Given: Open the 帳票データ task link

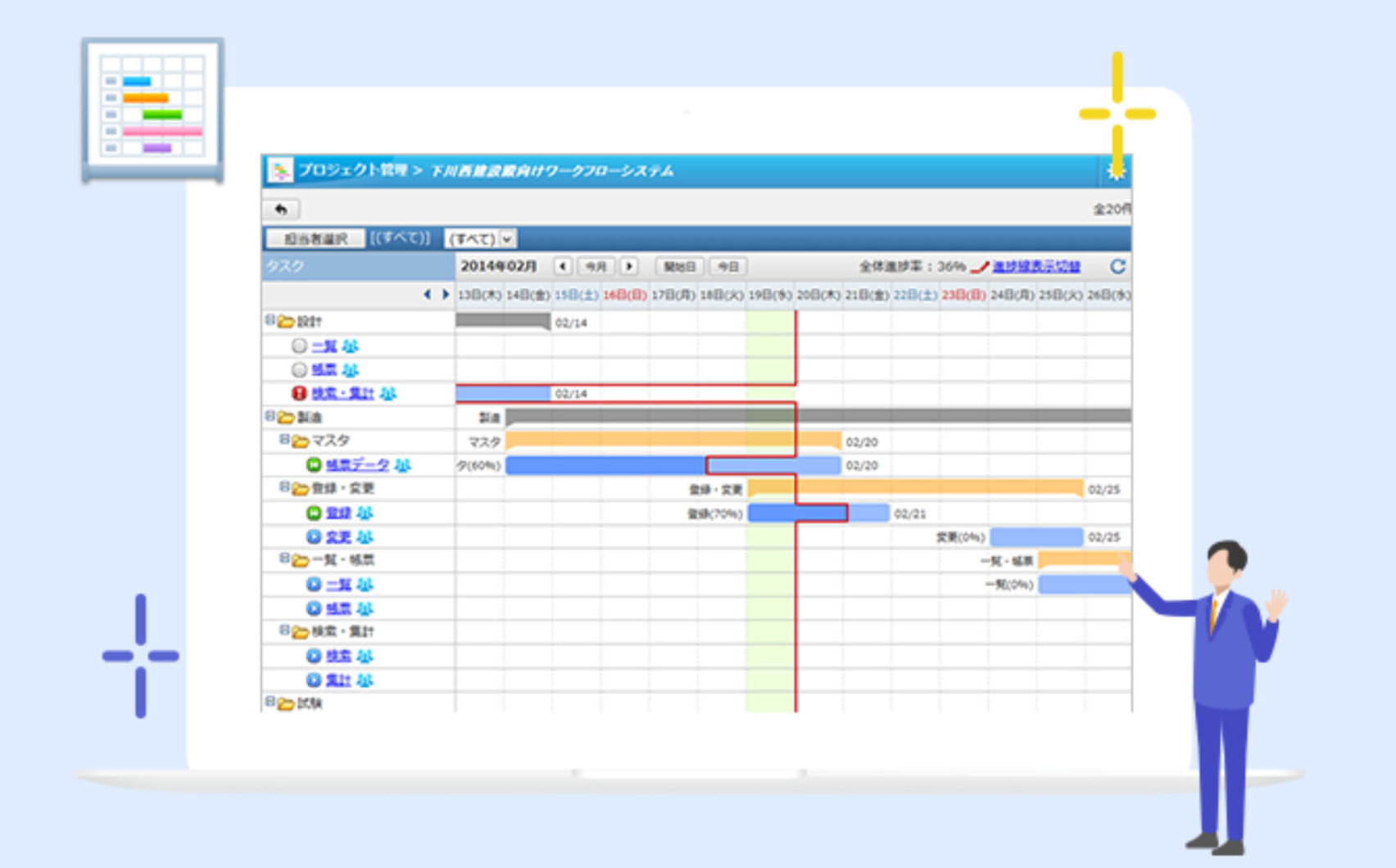Looking at the screenshot, I should [x=357, y=465].
